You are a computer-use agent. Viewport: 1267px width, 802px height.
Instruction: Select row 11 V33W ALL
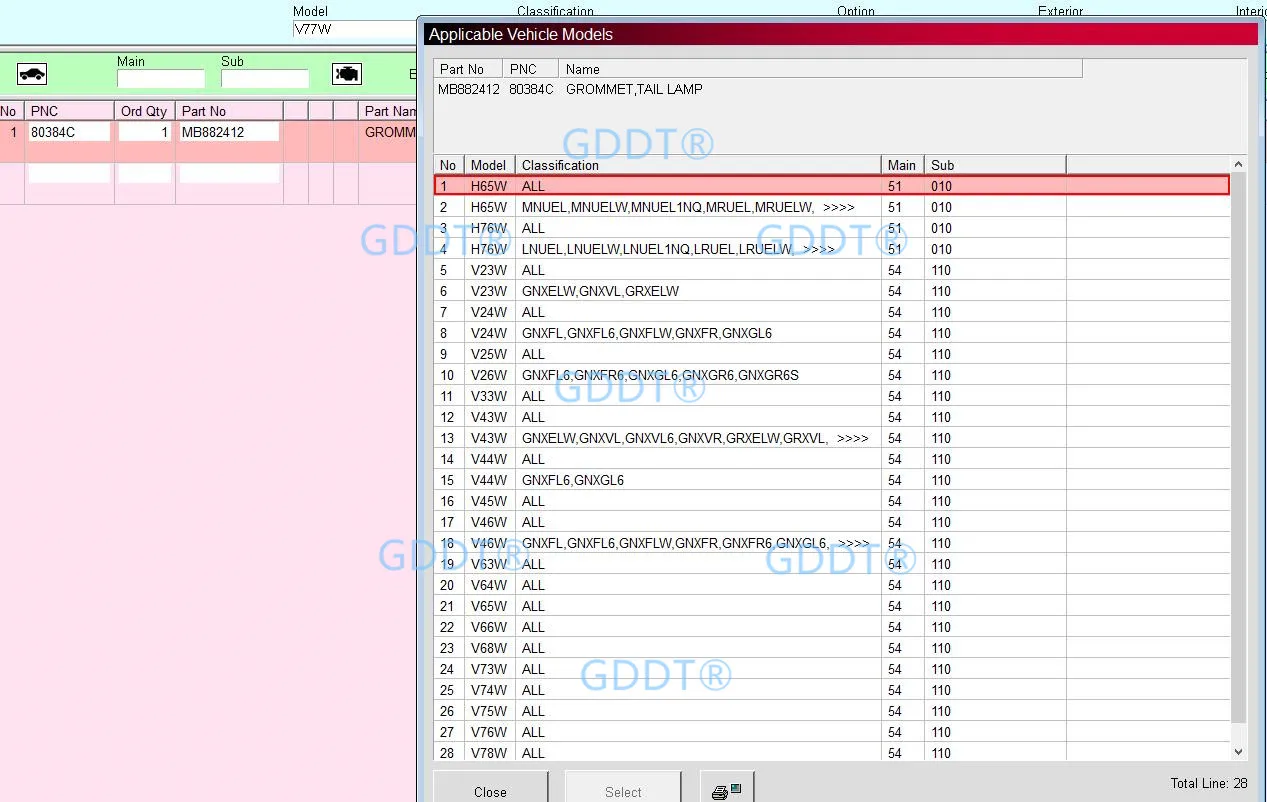click(x=832, y=396)
